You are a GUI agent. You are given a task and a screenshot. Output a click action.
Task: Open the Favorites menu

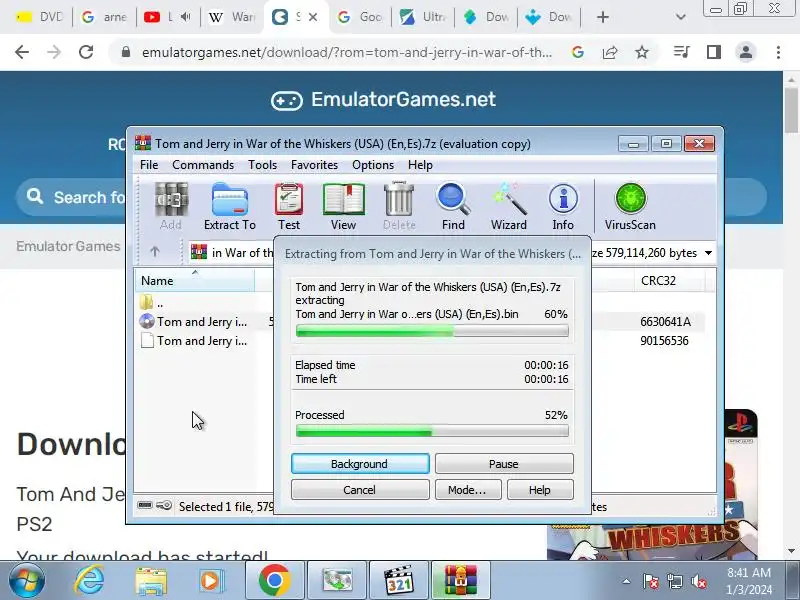click(314, 165)
